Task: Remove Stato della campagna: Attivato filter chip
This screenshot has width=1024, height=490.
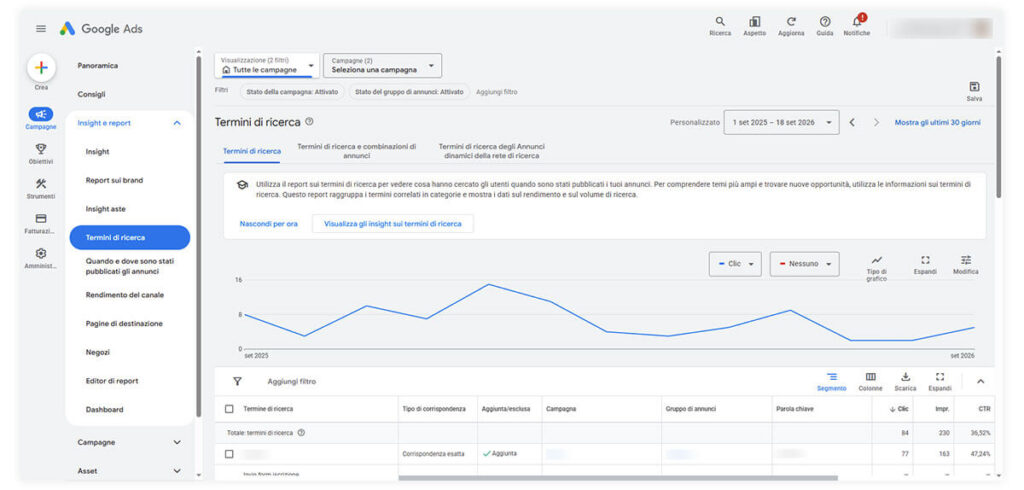Action: (292, 92)
